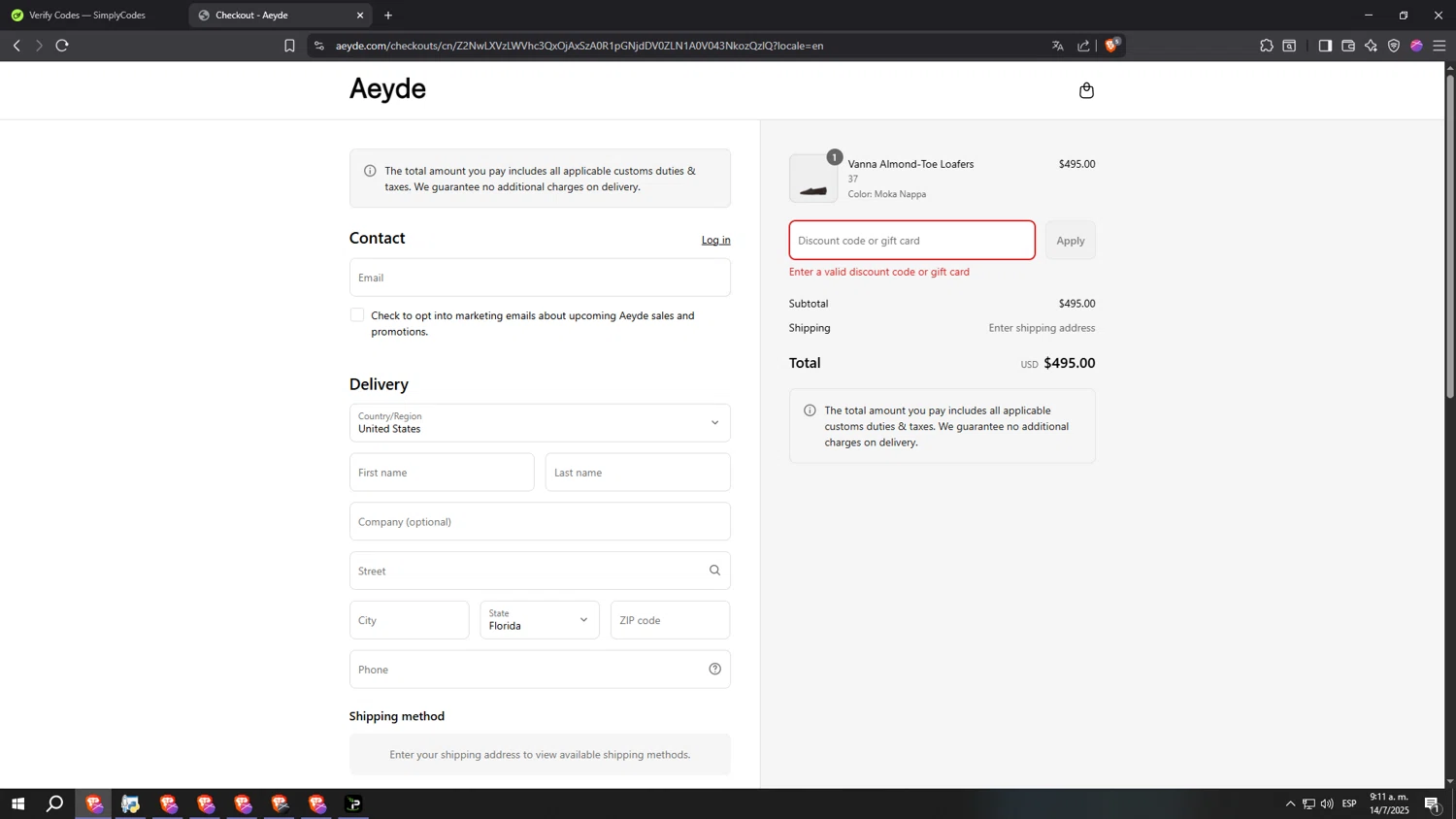This screenshot has height=819, width=1456.
Task: Click the Total $495.00 amount
Action: [1069, 363]
